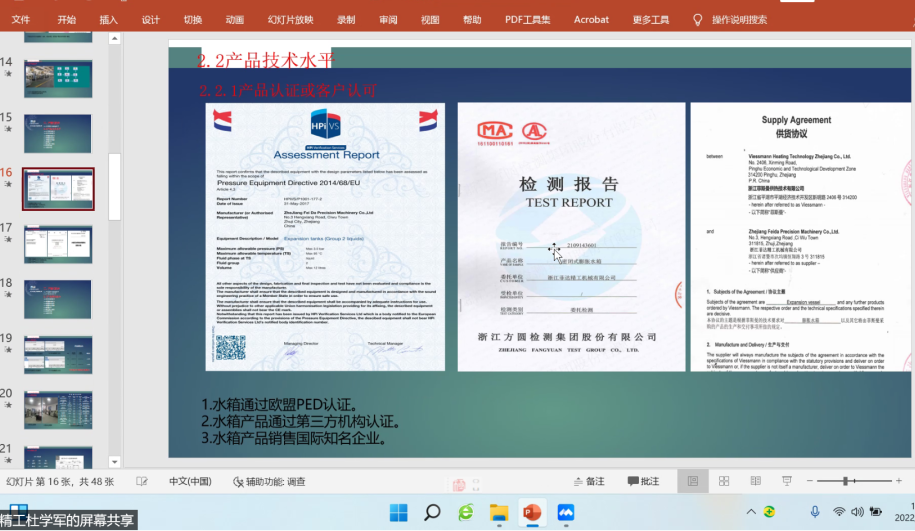Open the 审阅 ribbon tab

click(388, 20)
